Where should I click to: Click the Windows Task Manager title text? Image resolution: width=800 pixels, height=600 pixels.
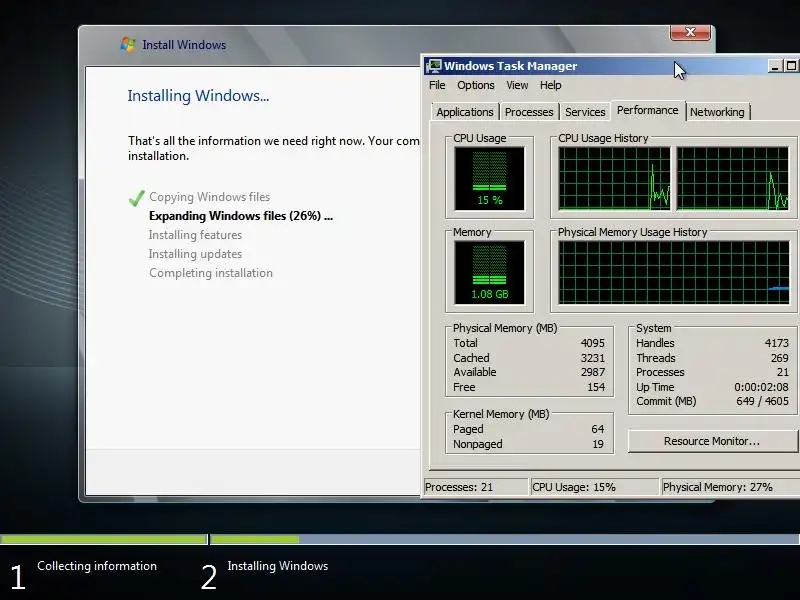point(510,66)
